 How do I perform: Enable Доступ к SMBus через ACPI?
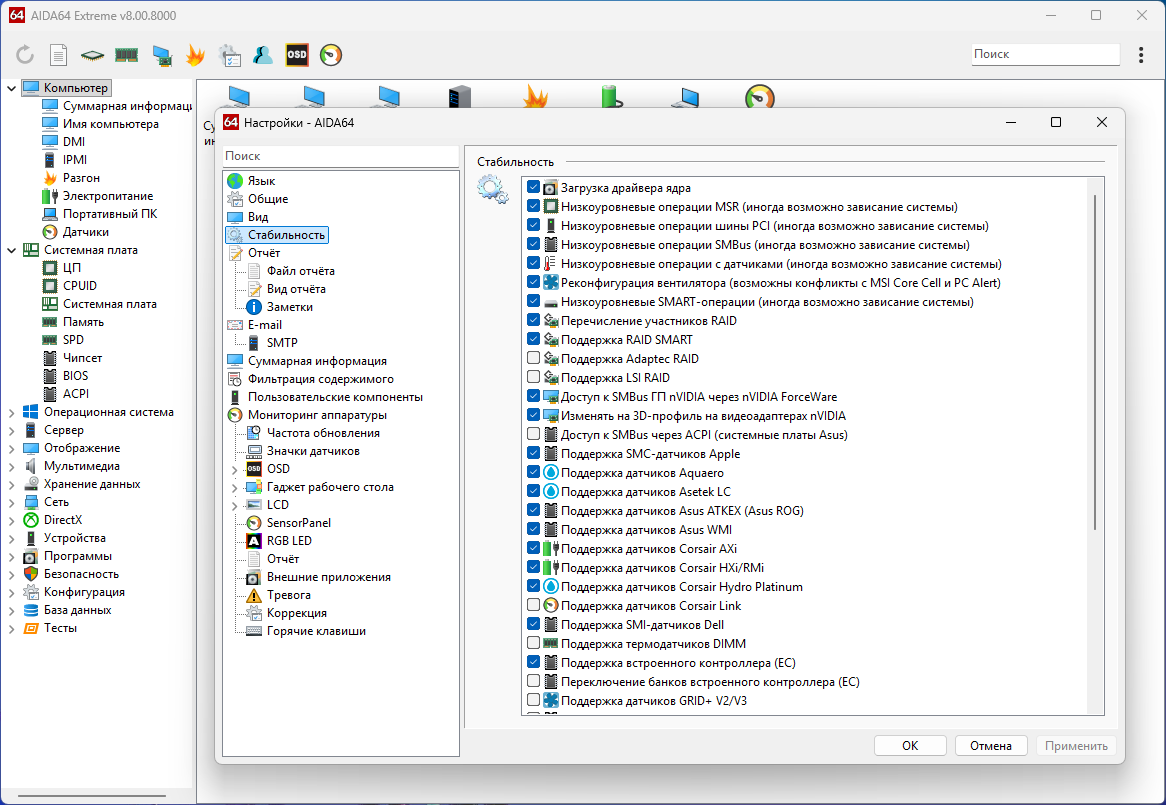(533, 434)
